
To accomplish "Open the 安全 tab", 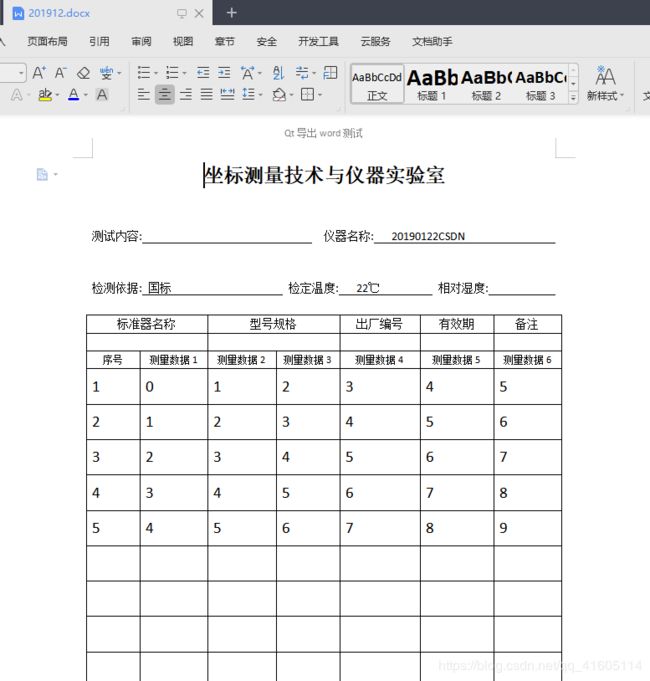I will 266,41.
